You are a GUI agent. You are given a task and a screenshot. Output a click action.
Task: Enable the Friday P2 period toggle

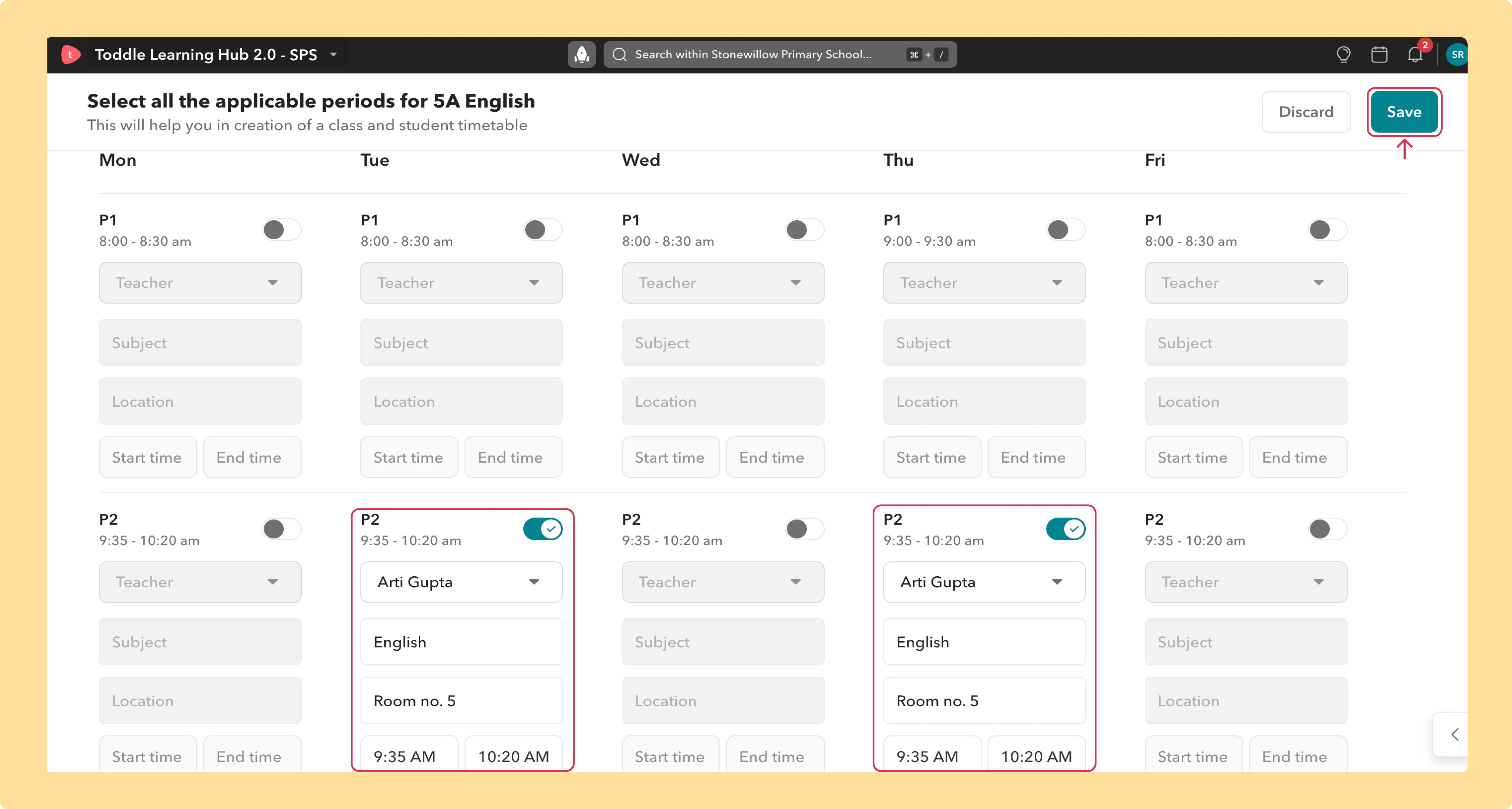(x=1328, y=529)
